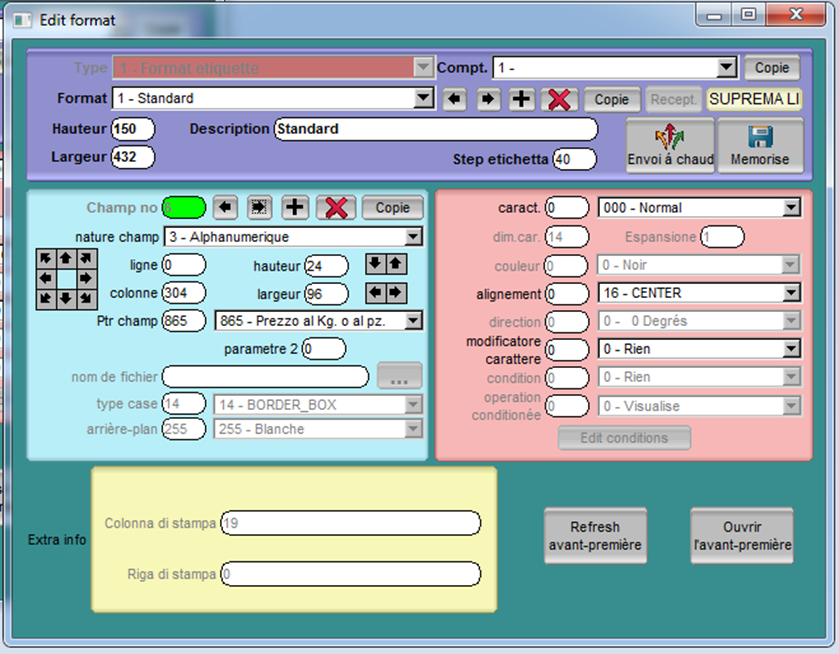The height and width of the screenshot is (654, 839).
Task: Go to previous champ field arrow
Action: click(226, 207)
